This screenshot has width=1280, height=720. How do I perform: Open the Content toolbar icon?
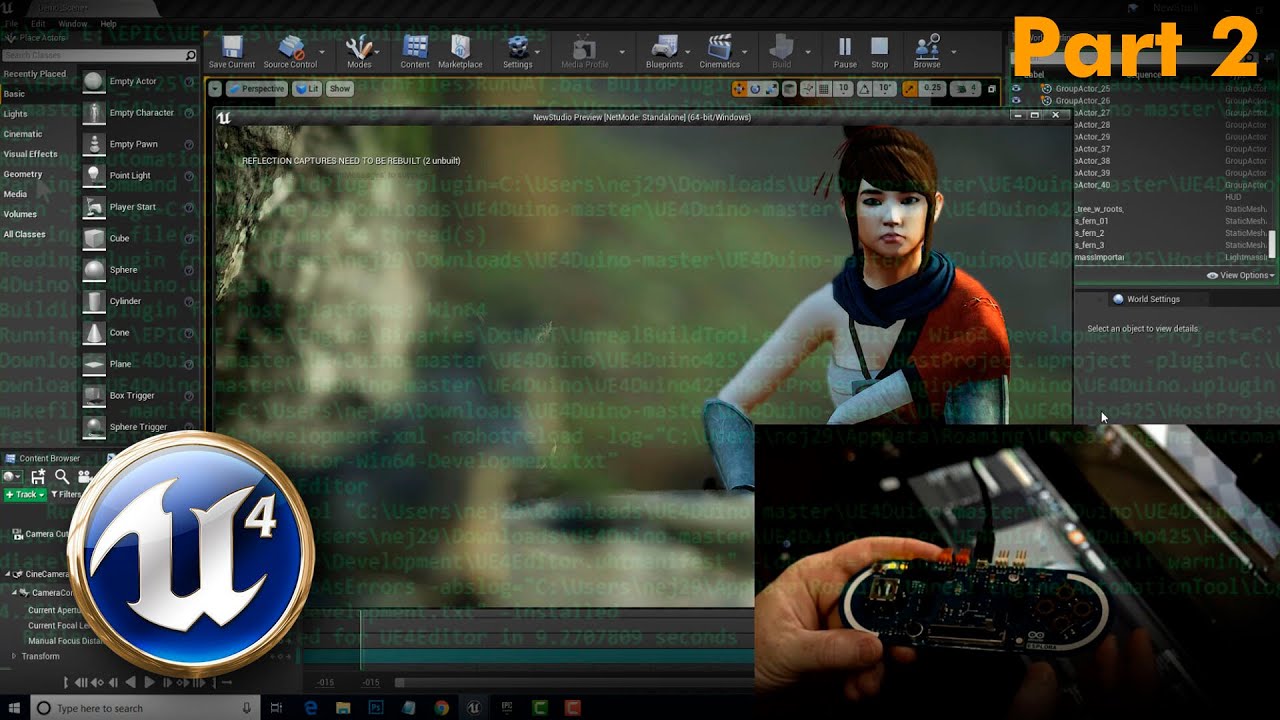[x=415, y=51]
